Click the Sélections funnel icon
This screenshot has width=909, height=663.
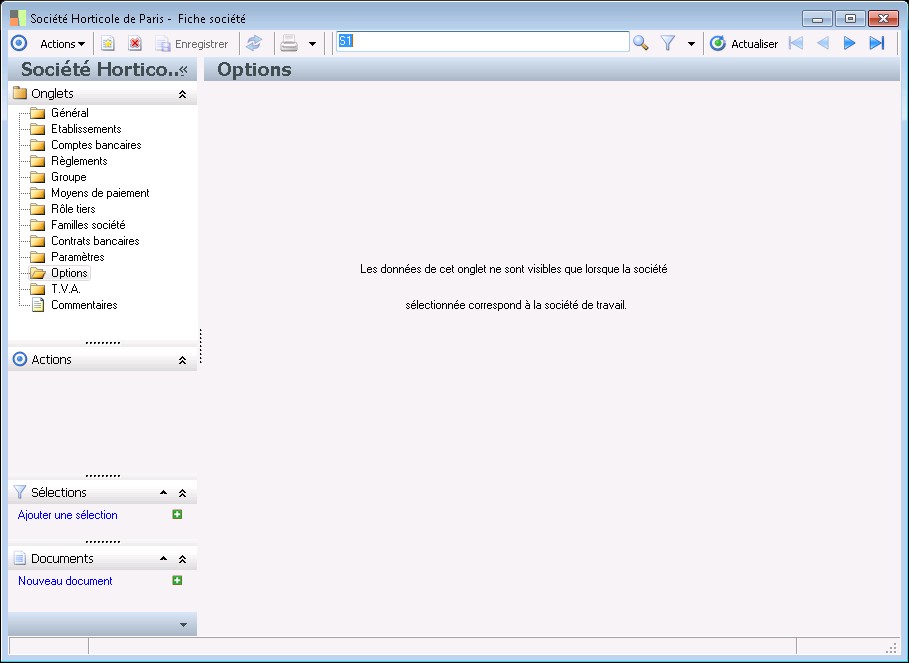click(x=20, y=492)
